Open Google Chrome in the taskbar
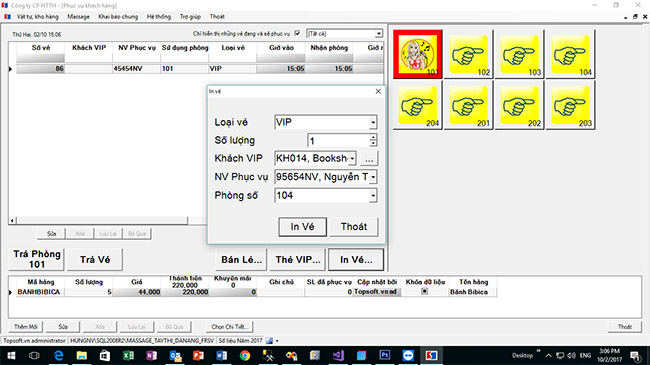Screen dimensions: 650x365 coord(245,355)
